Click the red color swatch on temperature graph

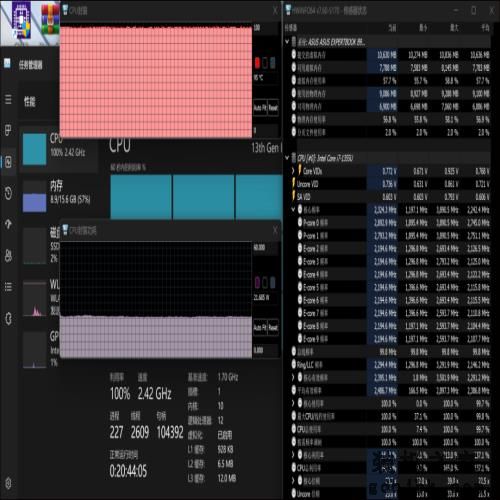coord(257,63)
